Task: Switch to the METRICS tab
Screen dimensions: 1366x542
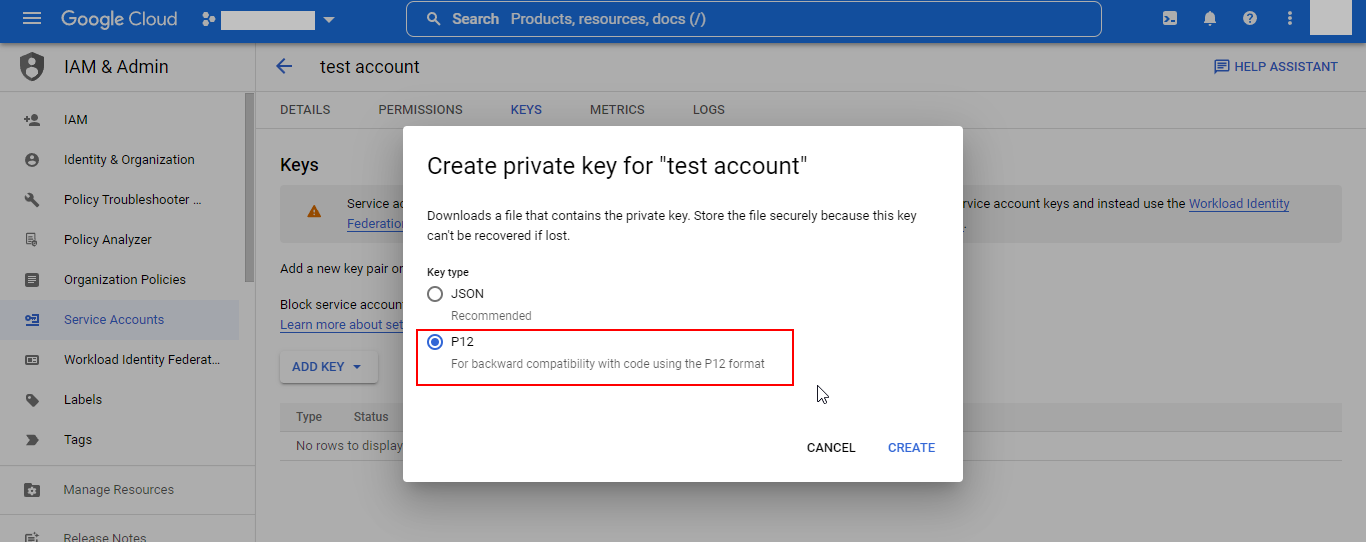Action: coord(617,110)
